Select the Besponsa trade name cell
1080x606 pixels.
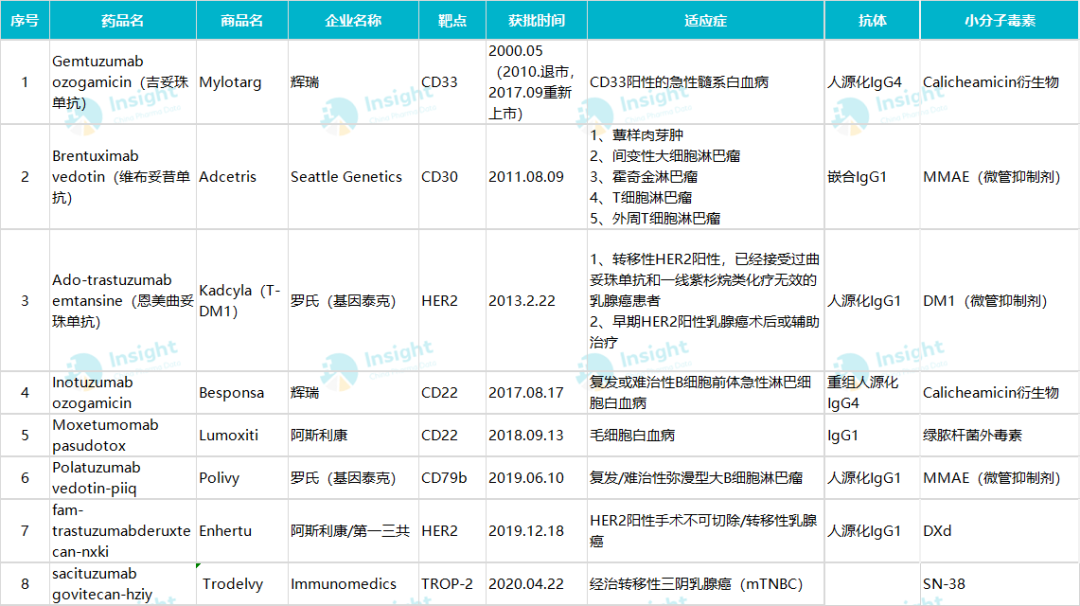click(242, 393)
